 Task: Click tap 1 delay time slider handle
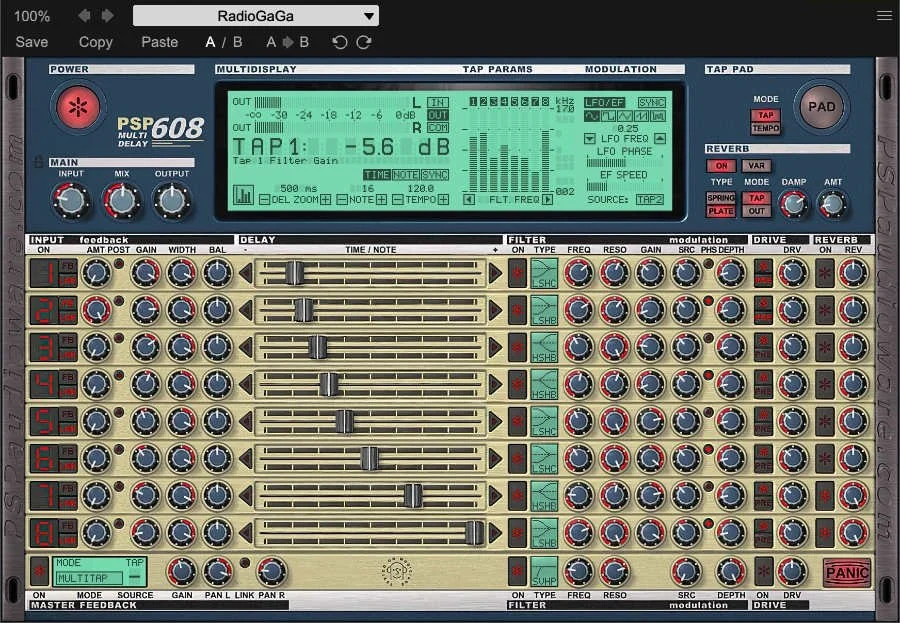coord(294,273)
